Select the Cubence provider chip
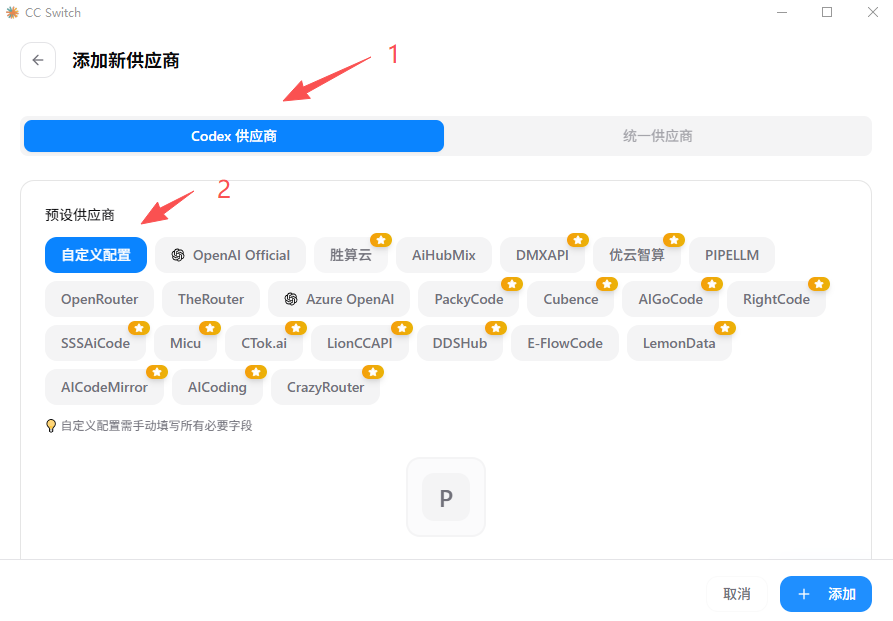 pos(571,299)
